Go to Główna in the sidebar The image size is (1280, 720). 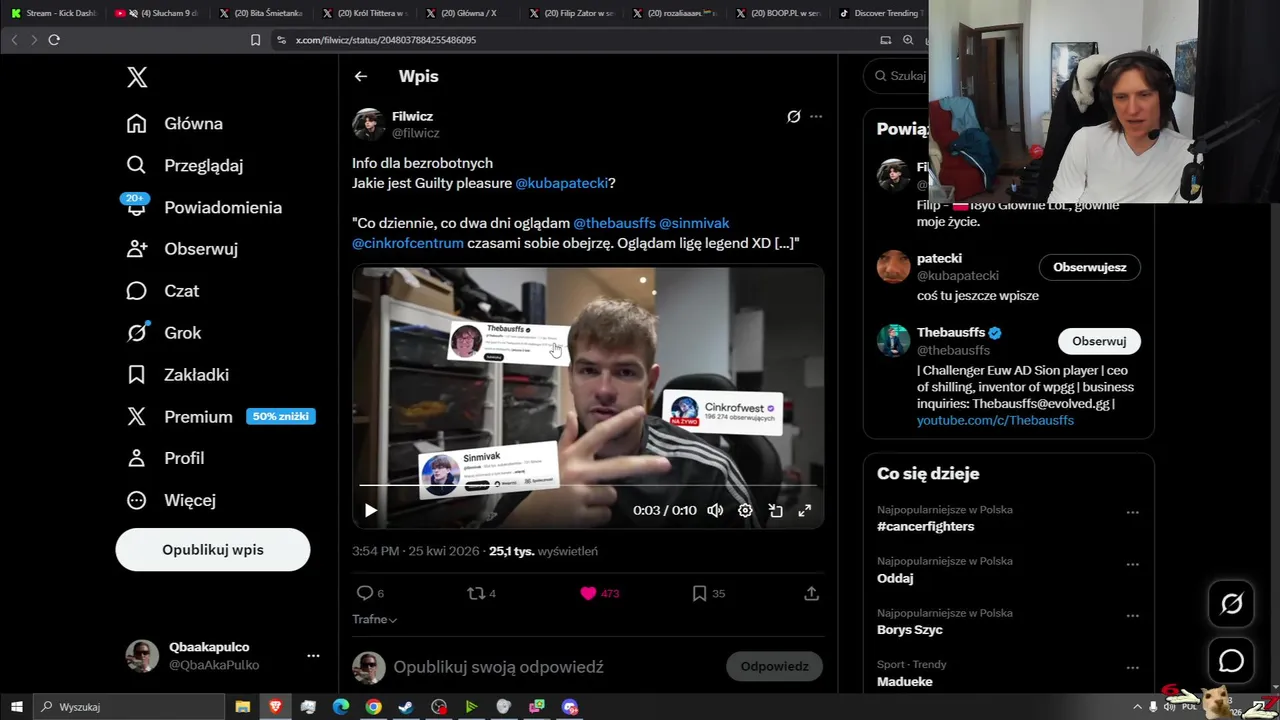pyautogui.click(x=175, y=124)
